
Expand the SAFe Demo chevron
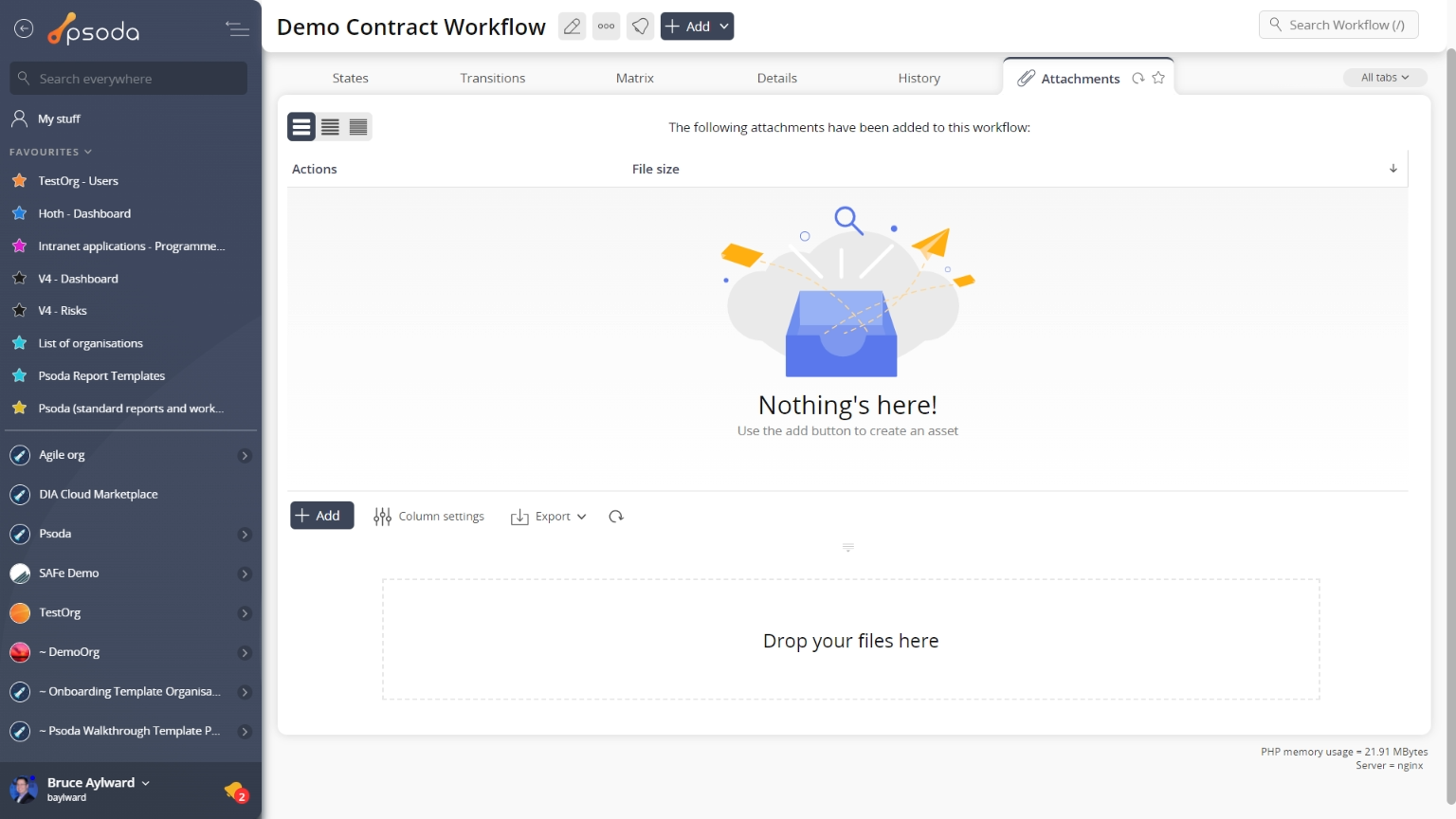[x=245, y=573]
